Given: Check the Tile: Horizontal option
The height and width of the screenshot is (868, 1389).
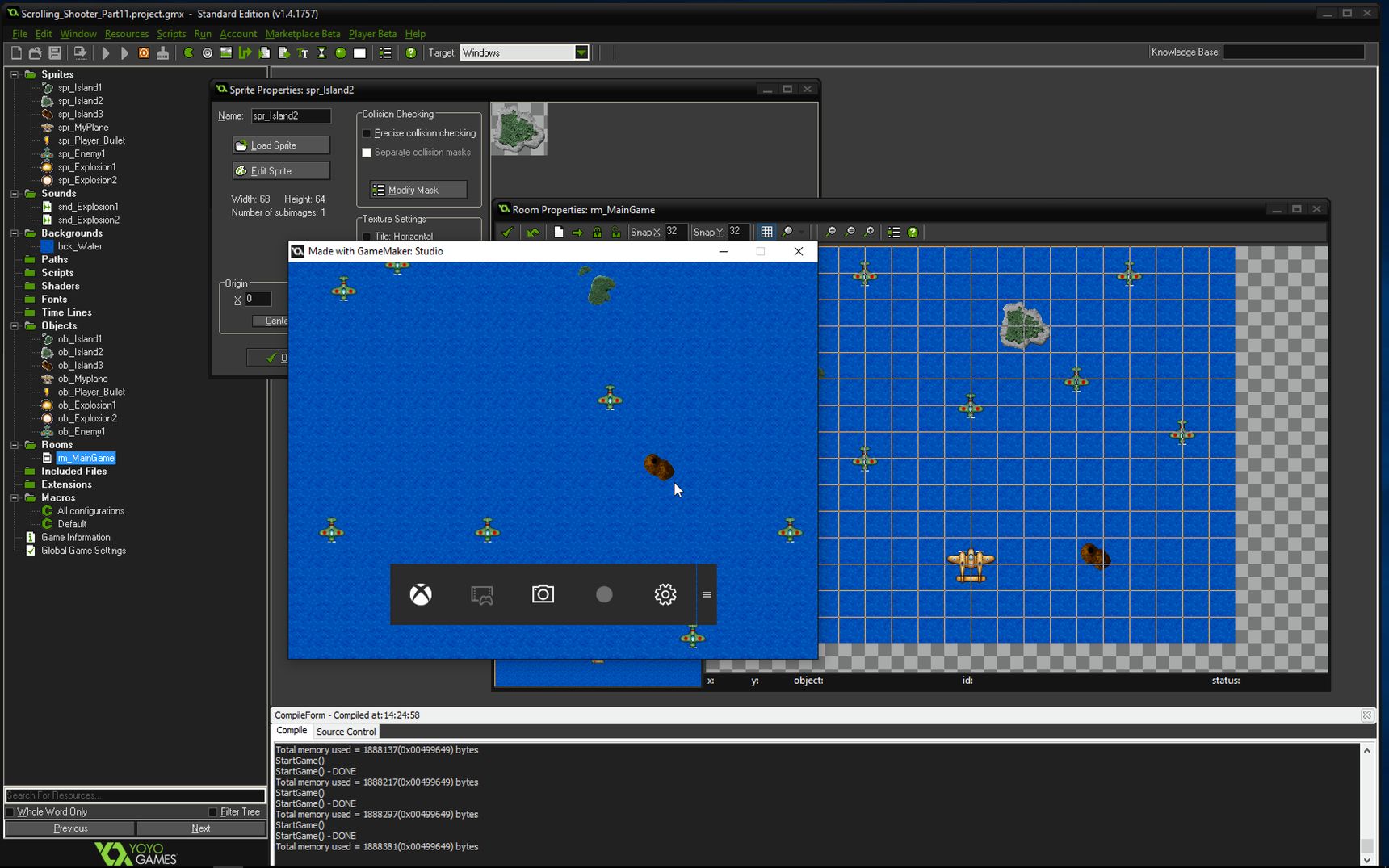Looking at the screenshot, I should click(367, 237).
